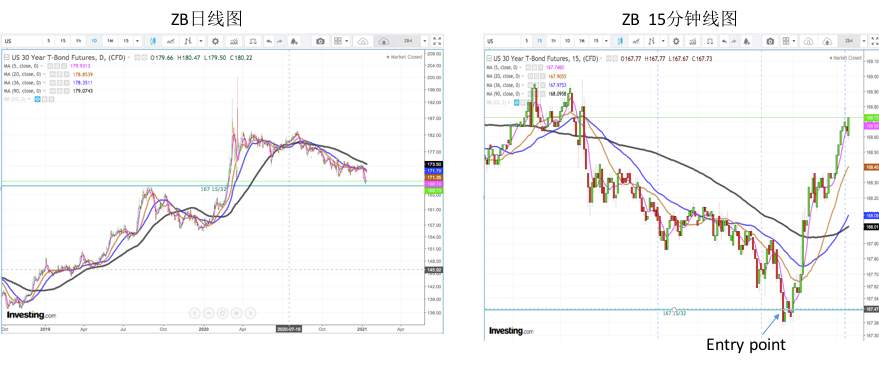This screenshot has width=879, height=366.
Task: Redo action in daily chart toolbar
Action: 280,41
